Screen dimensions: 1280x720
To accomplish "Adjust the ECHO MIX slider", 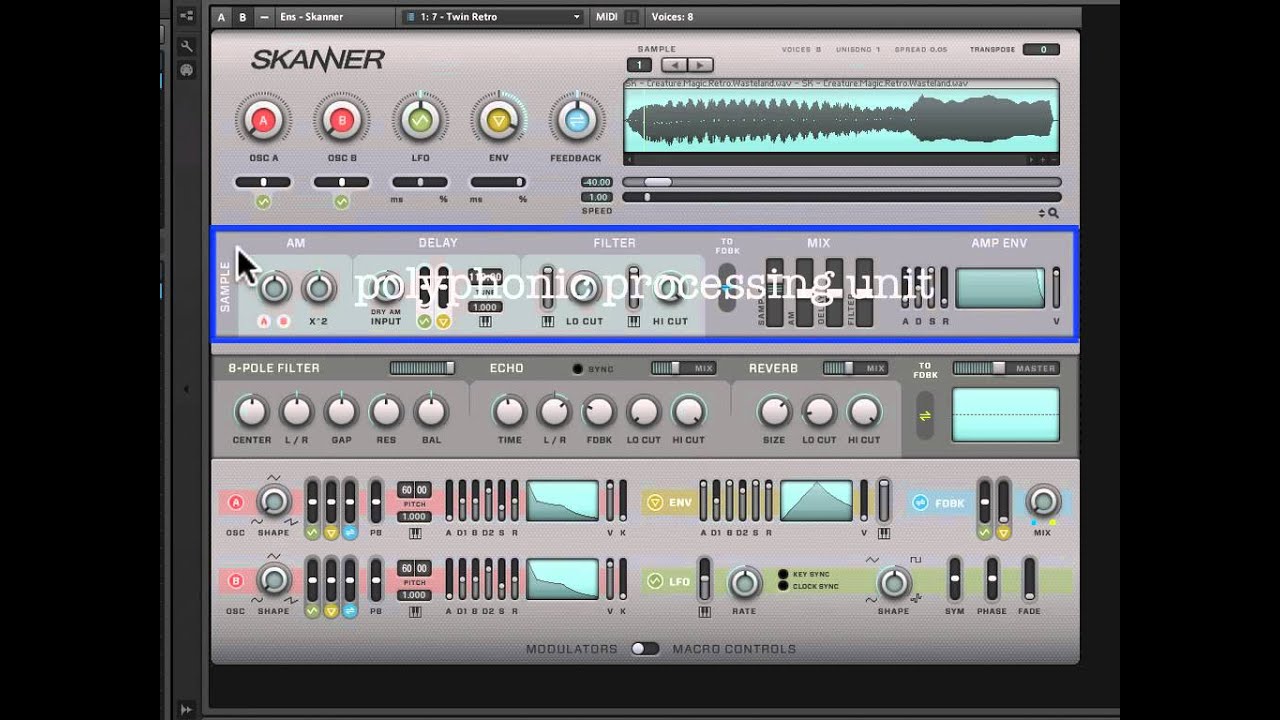I will [x=683, y=368].
